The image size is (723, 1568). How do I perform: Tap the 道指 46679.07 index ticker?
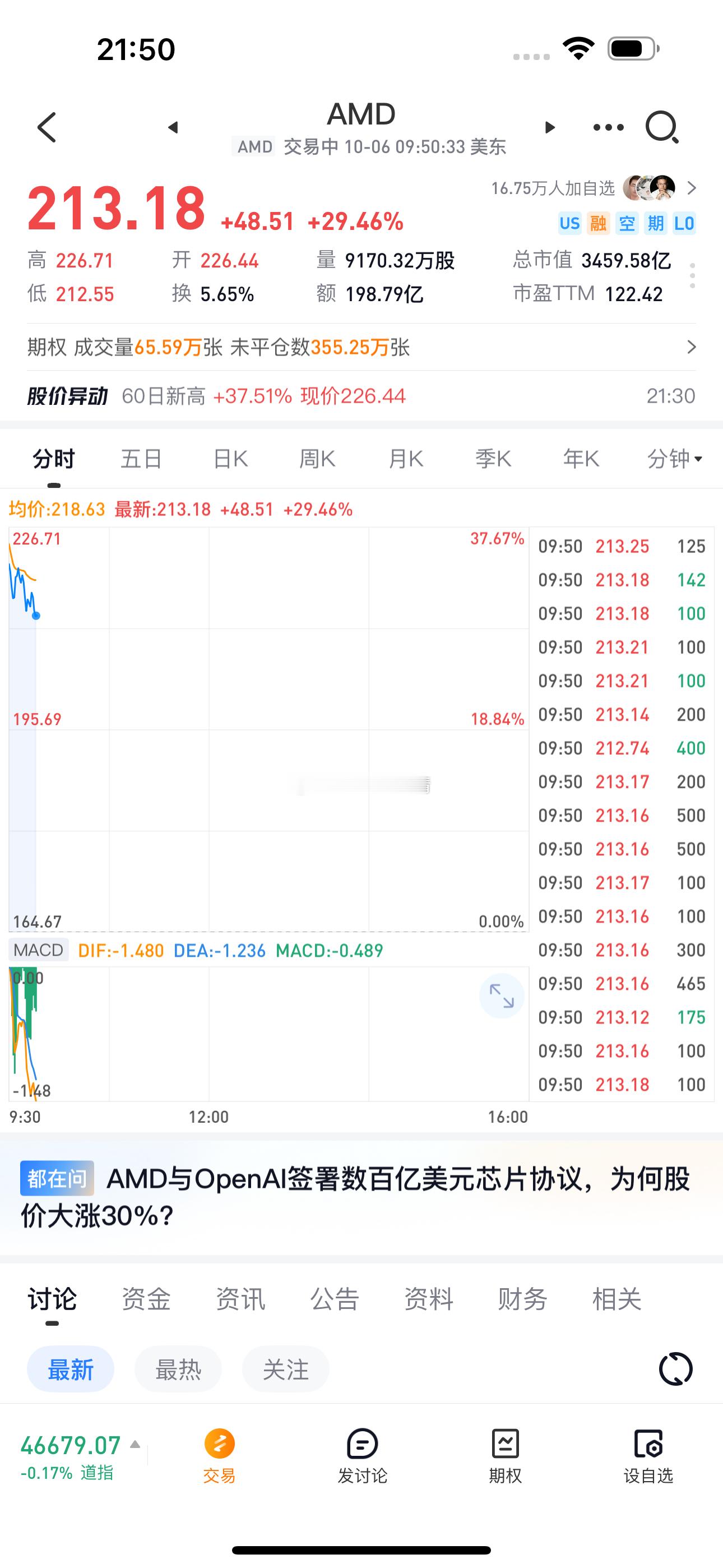coord(71,1456)
